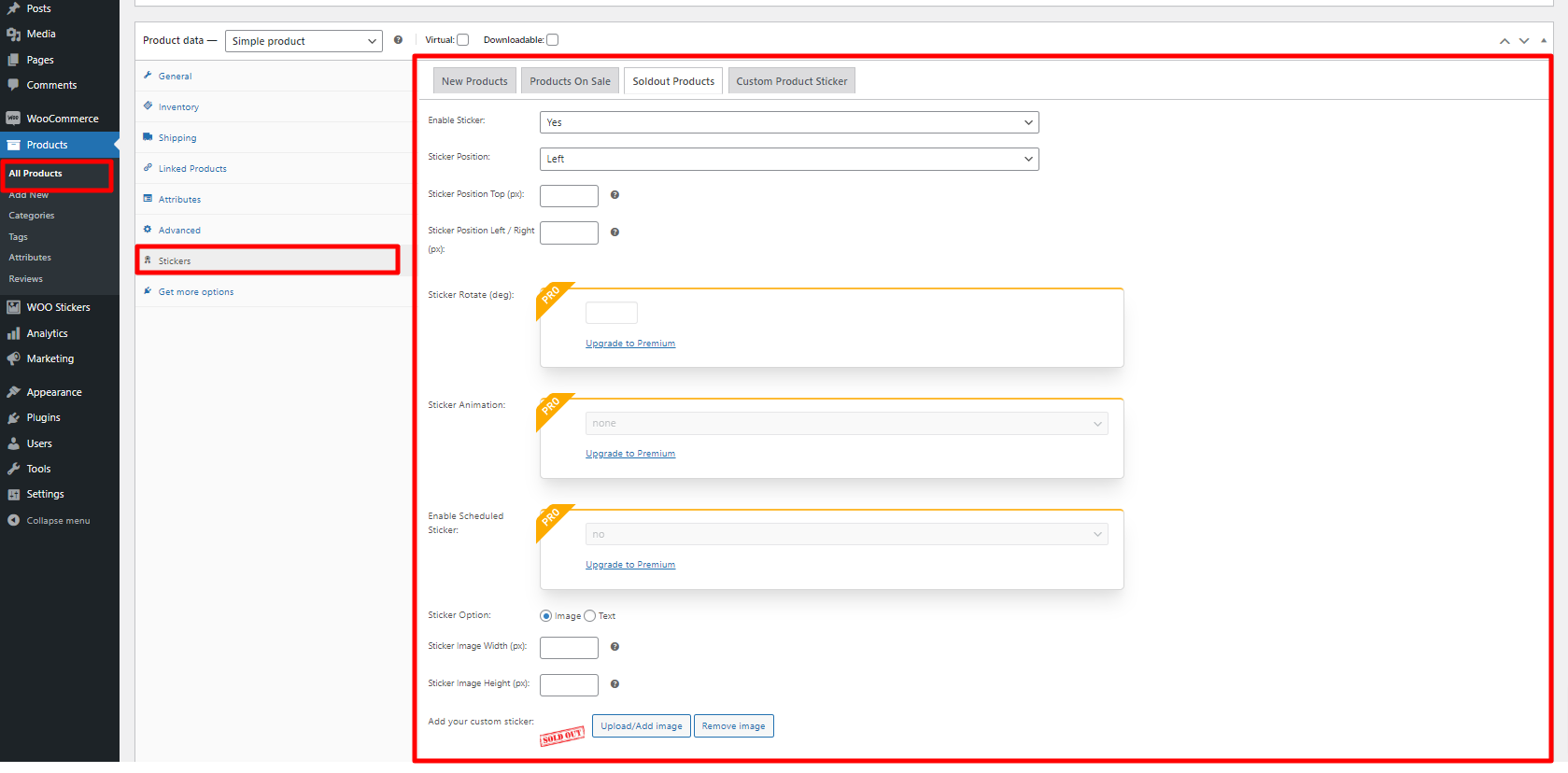The width and height of the screenshot is (1568, 773).
Task: Click the Plugins plug icon
Action: (13, 417)
